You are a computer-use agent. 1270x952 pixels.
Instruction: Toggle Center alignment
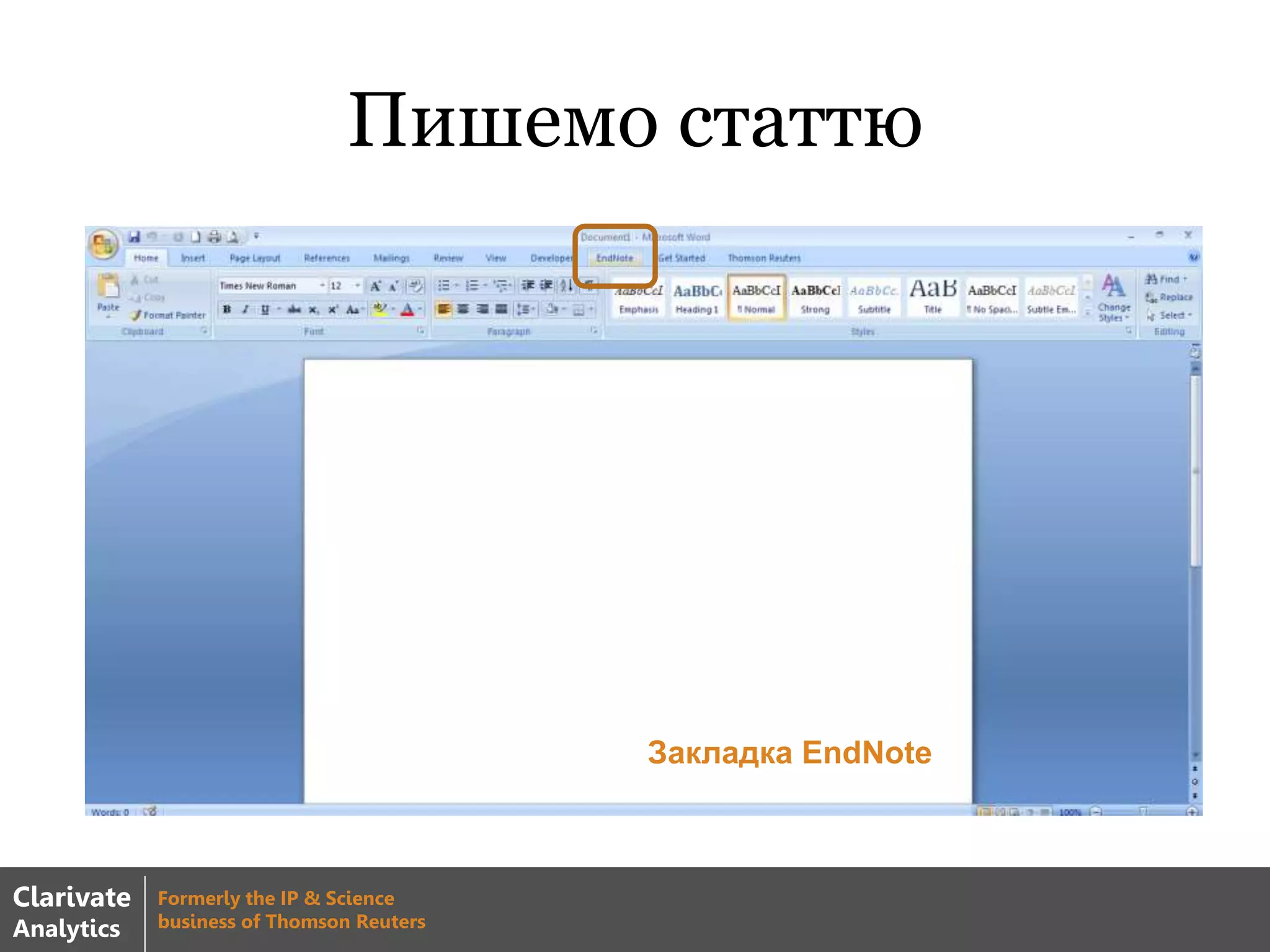pyautogui.click(x=463, y=309)
